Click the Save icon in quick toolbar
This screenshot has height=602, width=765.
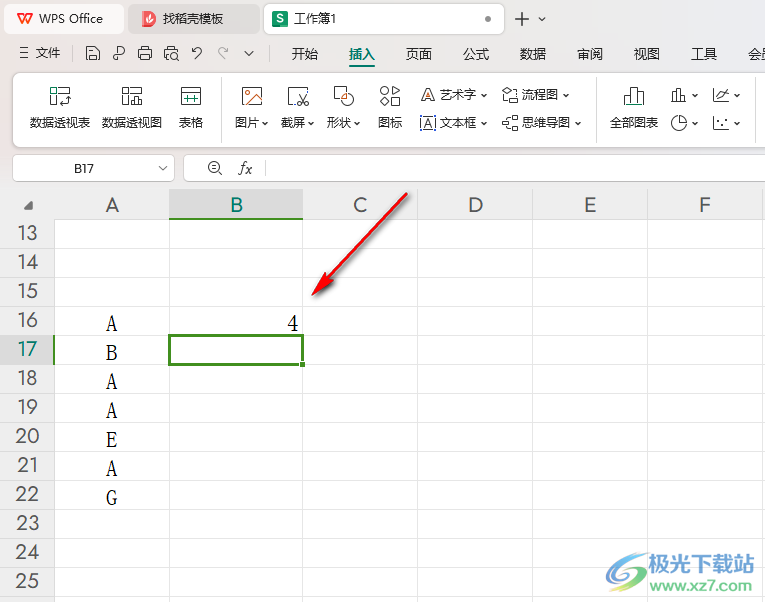click(92, 53)
